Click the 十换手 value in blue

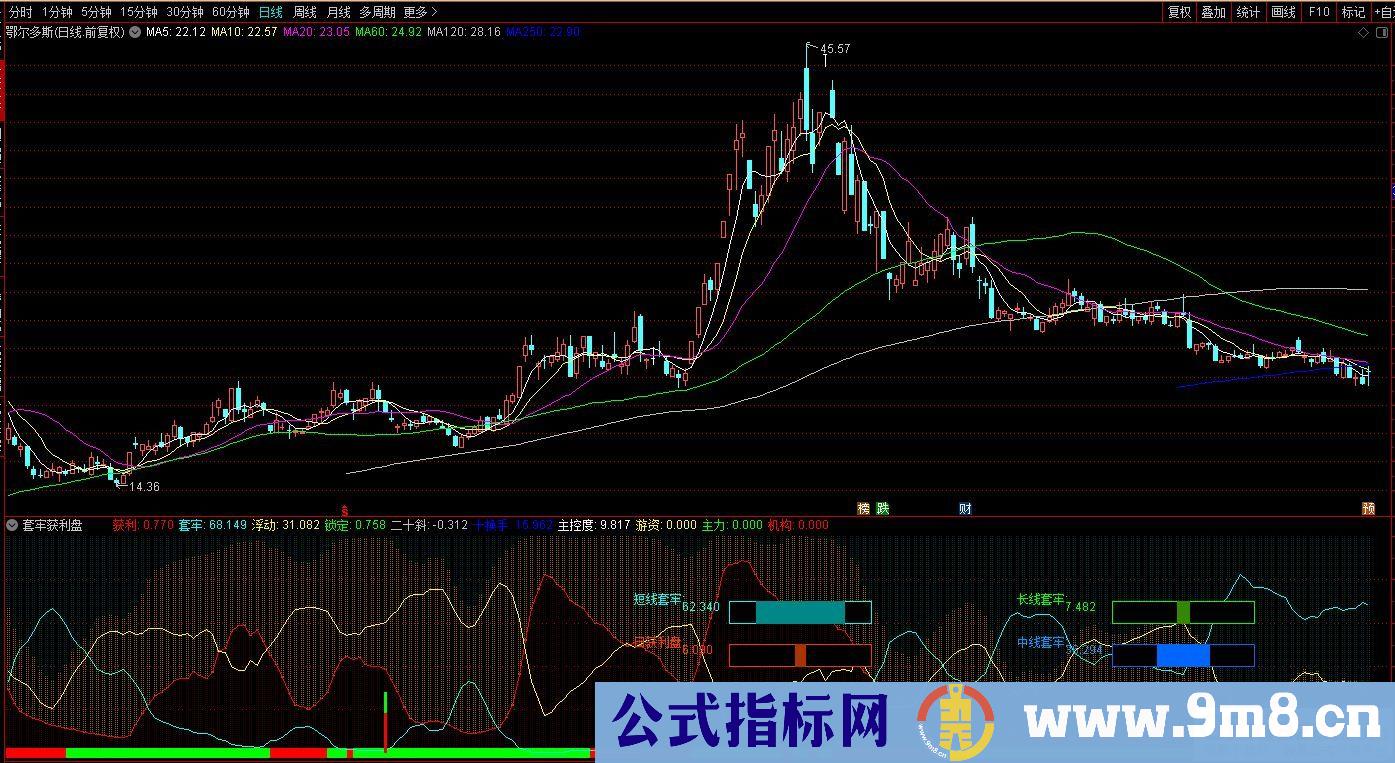(x=513, y=524)
